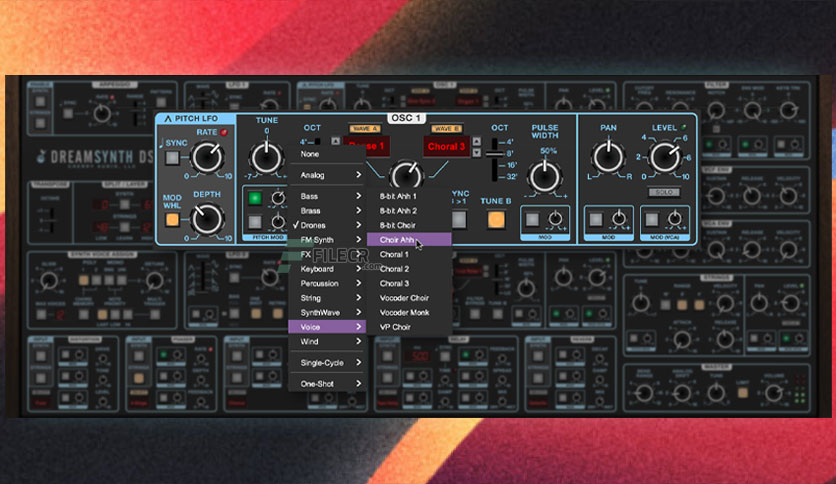Click the small Pulse Width MOD amount knob

pos(555,219)
